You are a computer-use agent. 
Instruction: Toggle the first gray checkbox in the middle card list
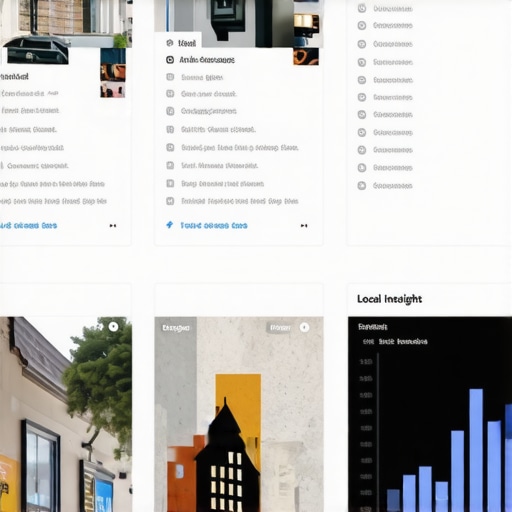(170, 77)
